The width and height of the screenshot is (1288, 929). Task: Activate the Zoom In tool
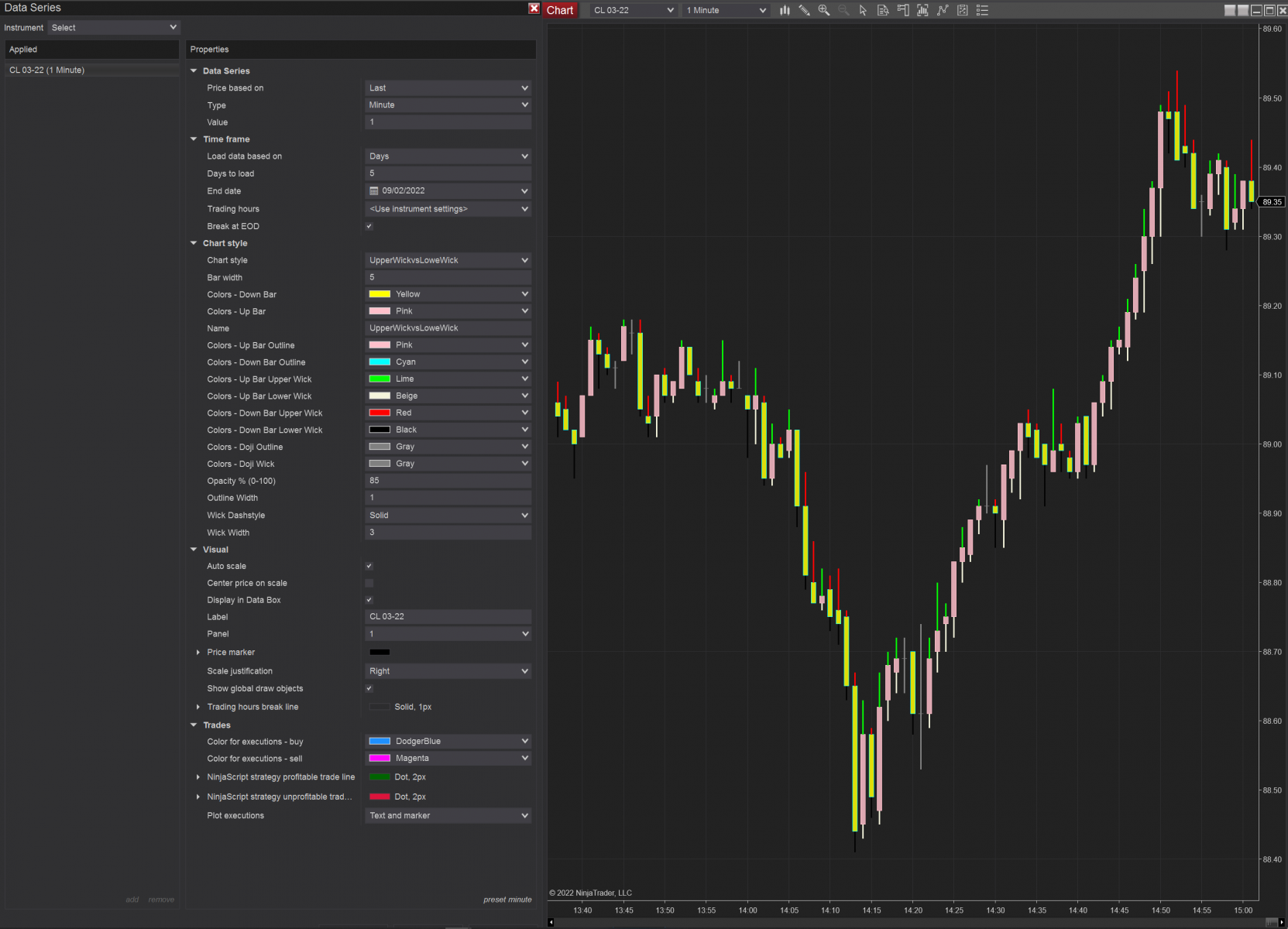[823, 10]
